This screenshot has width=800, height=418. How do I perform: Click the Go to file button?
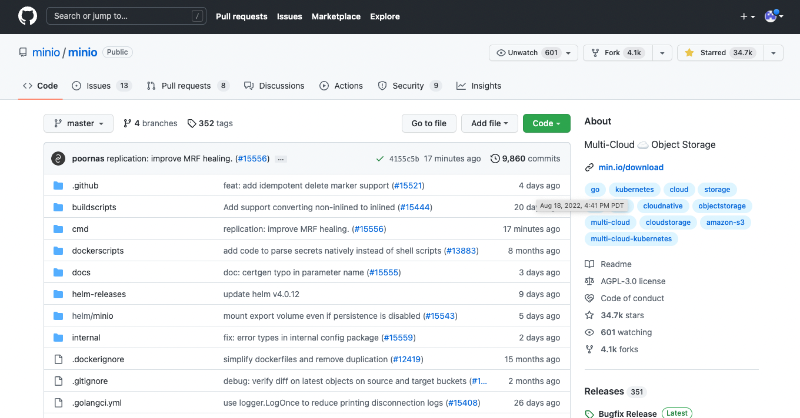pos(429,124)
